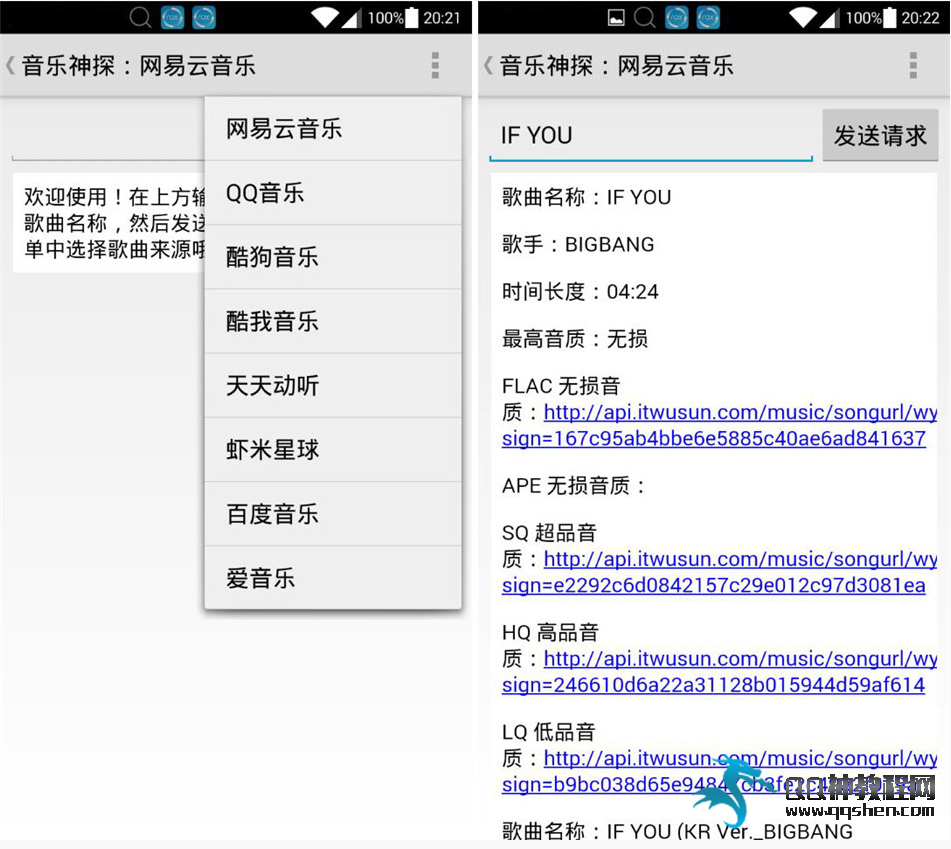951x849 pixels.
Task: Select 网易云音乐 from the source menu
Action: [x=333, y=129]
